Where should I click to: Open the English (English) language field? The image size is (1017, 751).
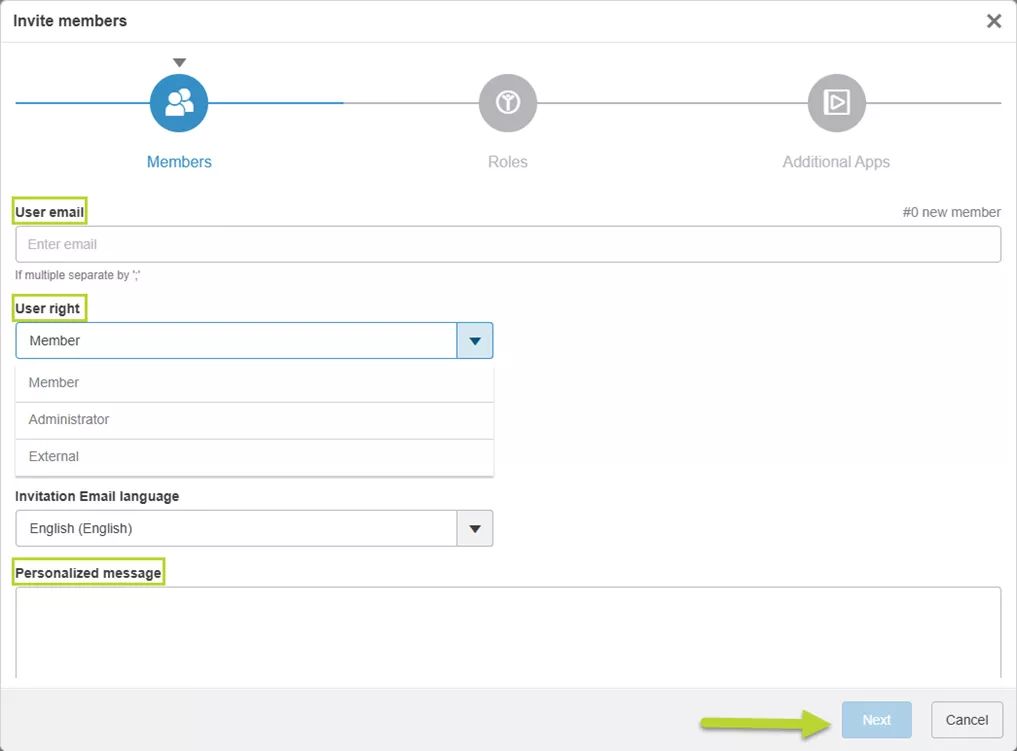coord(236,529)
